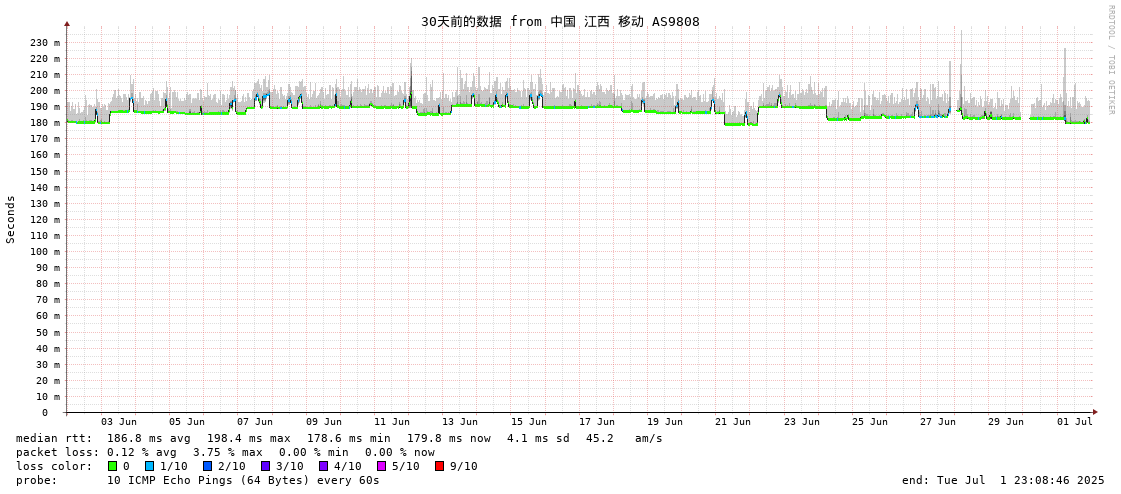Click the blue 2/10 loss swatch
This screenshot has width=1121, height=494.
[207, 466]
